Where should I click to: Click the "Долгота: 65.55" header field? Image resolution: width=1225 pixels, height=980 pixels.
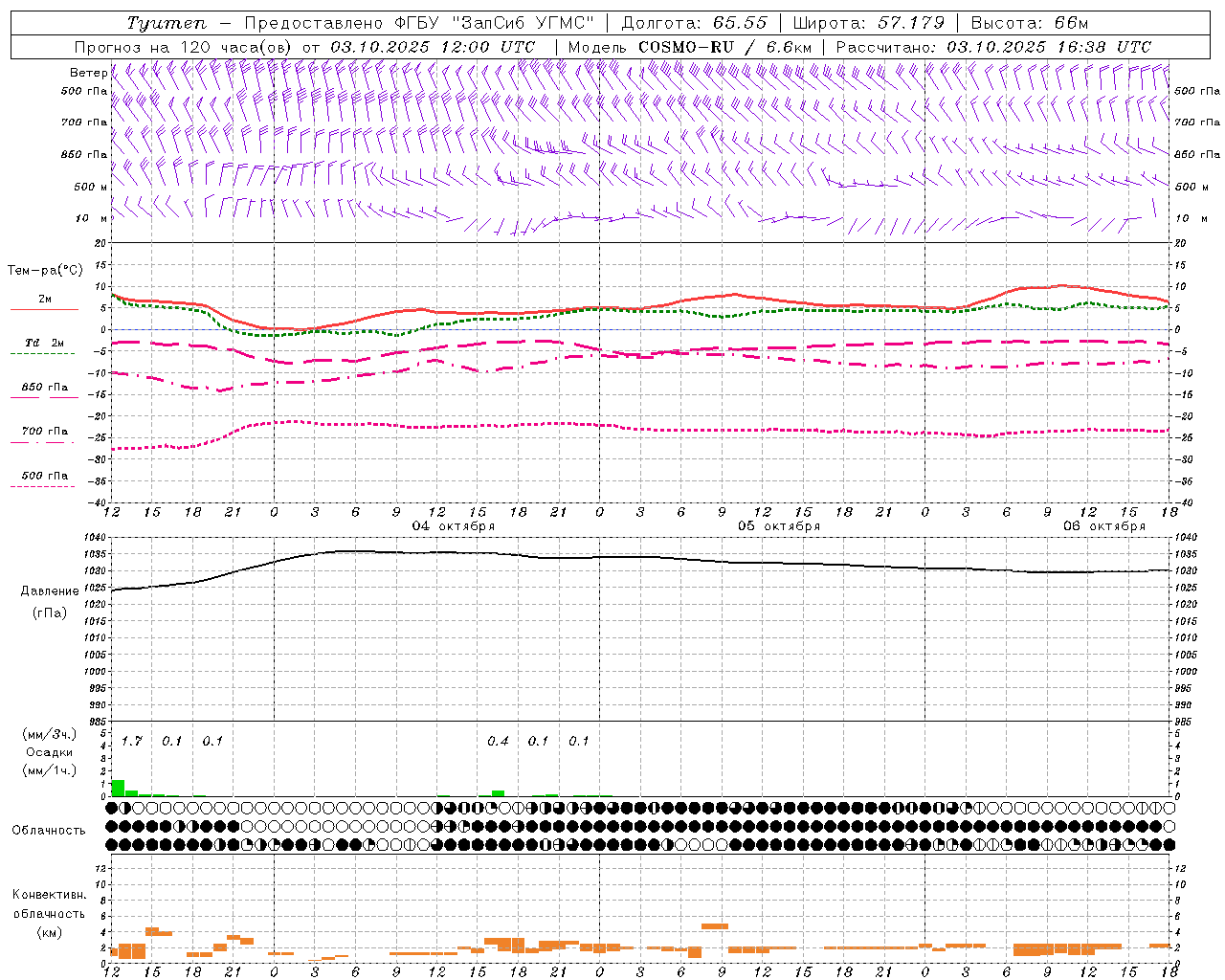point(695,23)
